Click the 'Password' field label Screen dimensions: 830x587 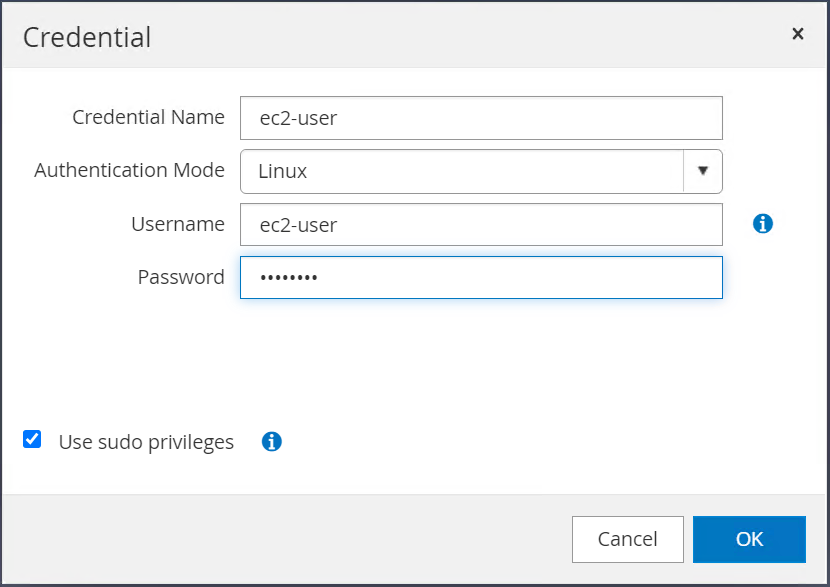click(181, 278)
